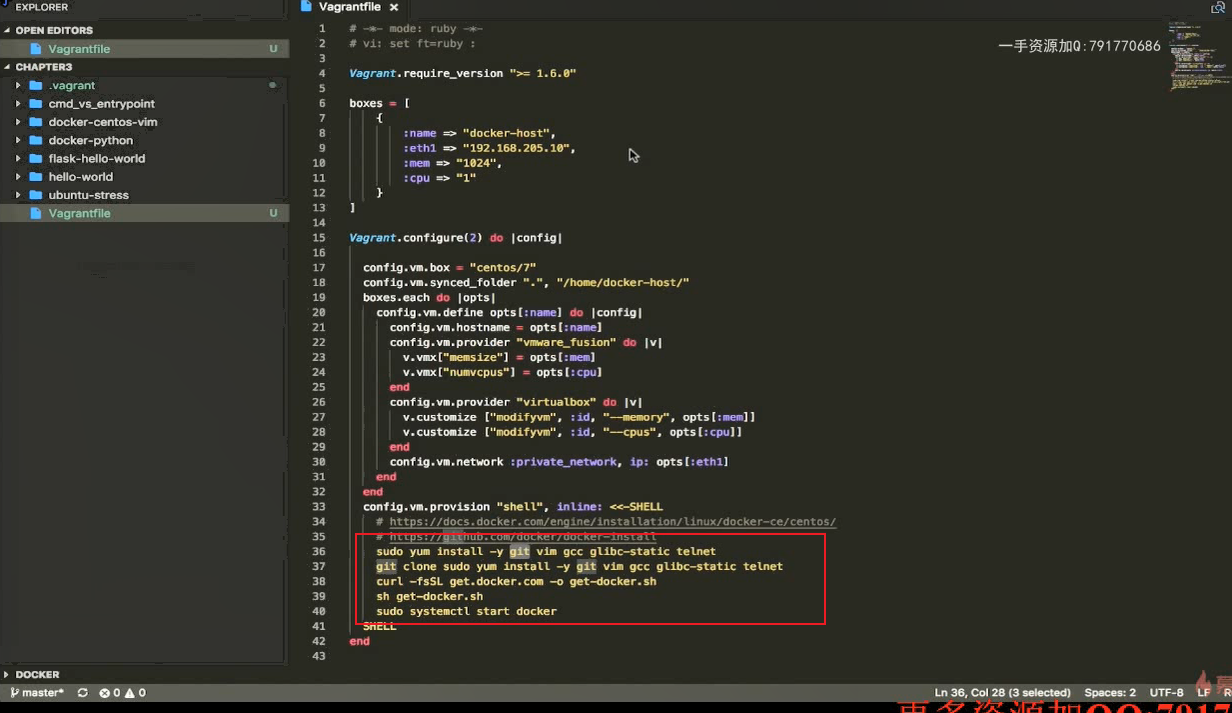Change the LF end-of-line sequence
This screenshot has width=1232, height=713.
pos(1204,692)
